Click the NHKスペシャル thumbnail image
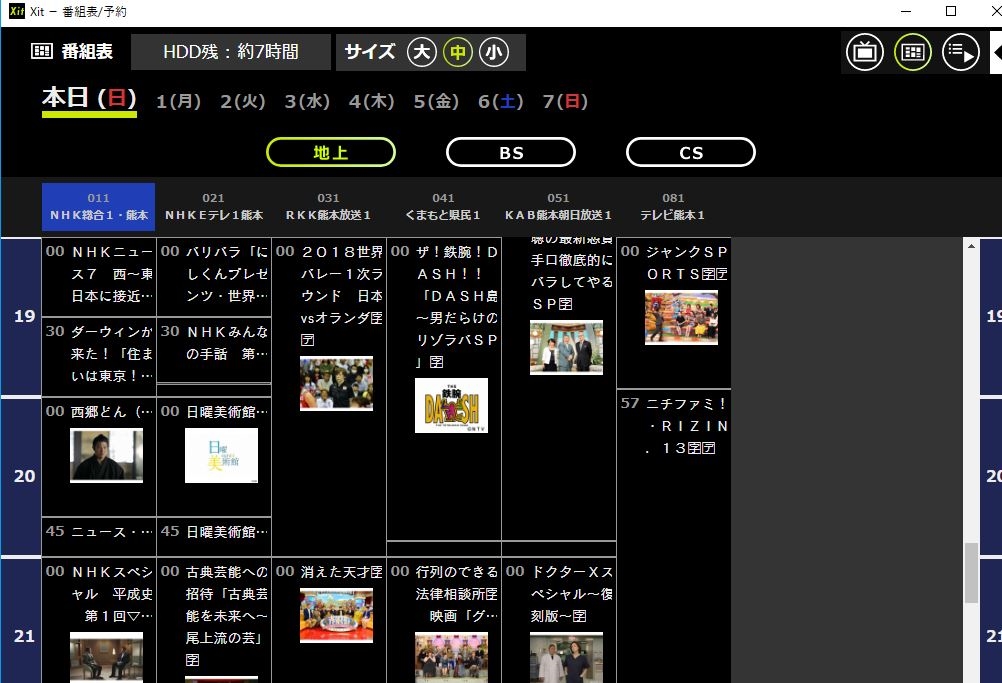The image size is (1002, 683). click(x=106, y=657)
